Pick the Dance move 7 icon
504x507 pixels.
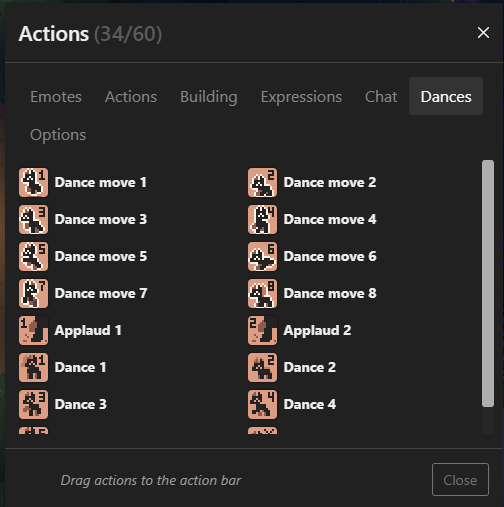point(33,293)
